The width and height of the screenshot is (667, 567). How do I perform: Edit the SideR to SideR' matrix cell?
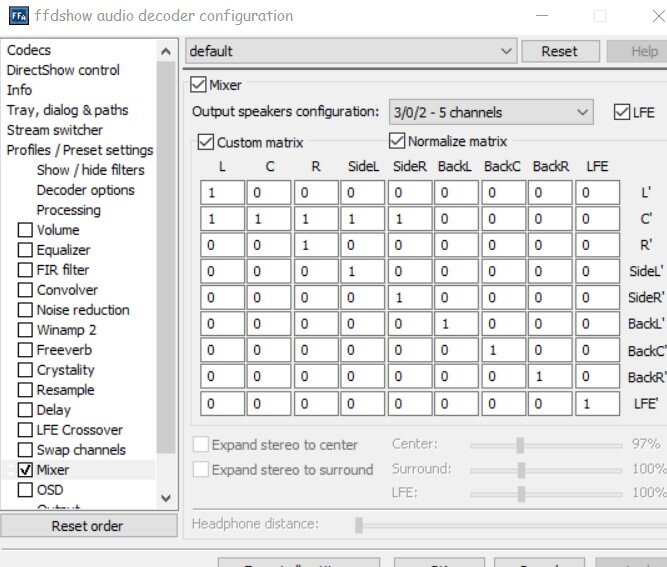click(410, 298)
